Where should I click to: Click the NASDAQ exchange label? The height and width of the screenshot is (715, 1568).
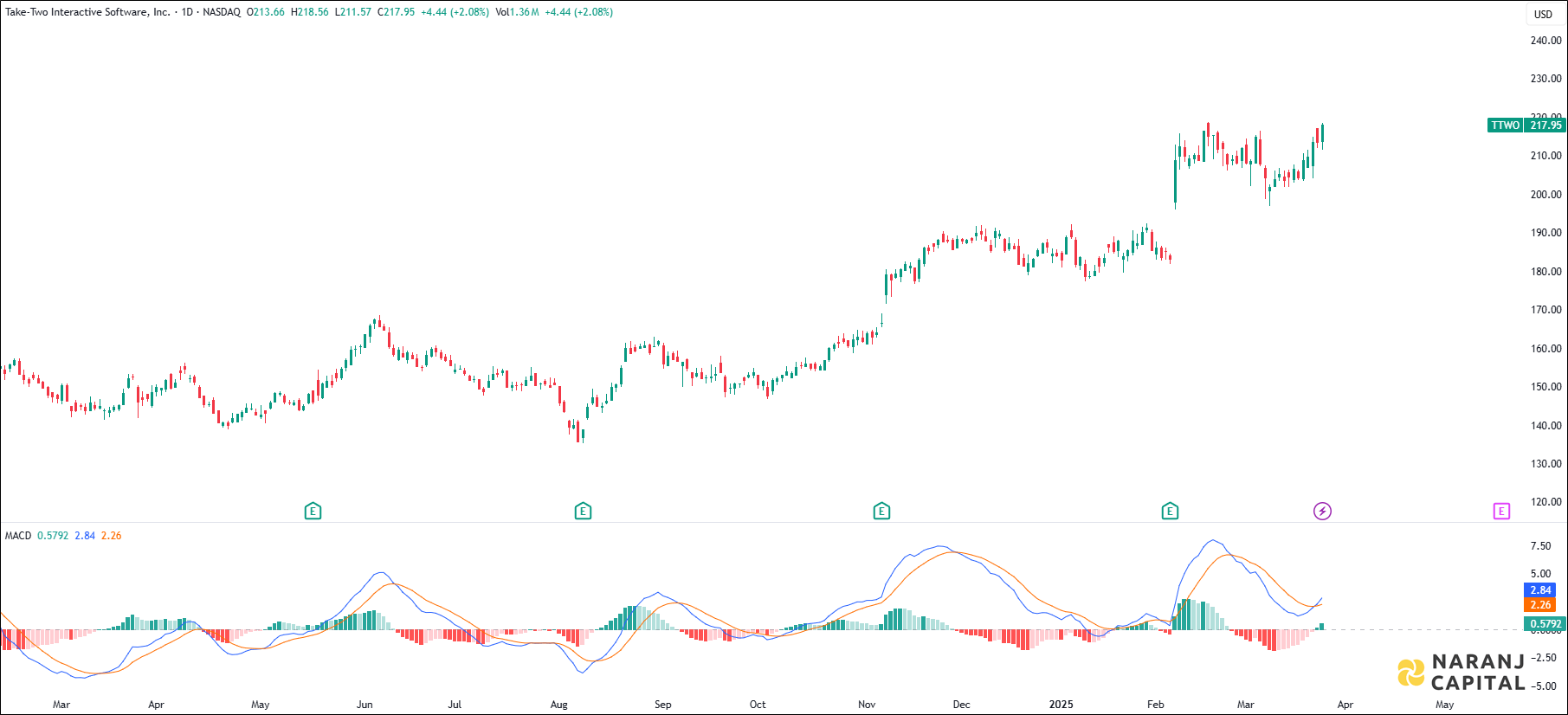pos(222,12)
